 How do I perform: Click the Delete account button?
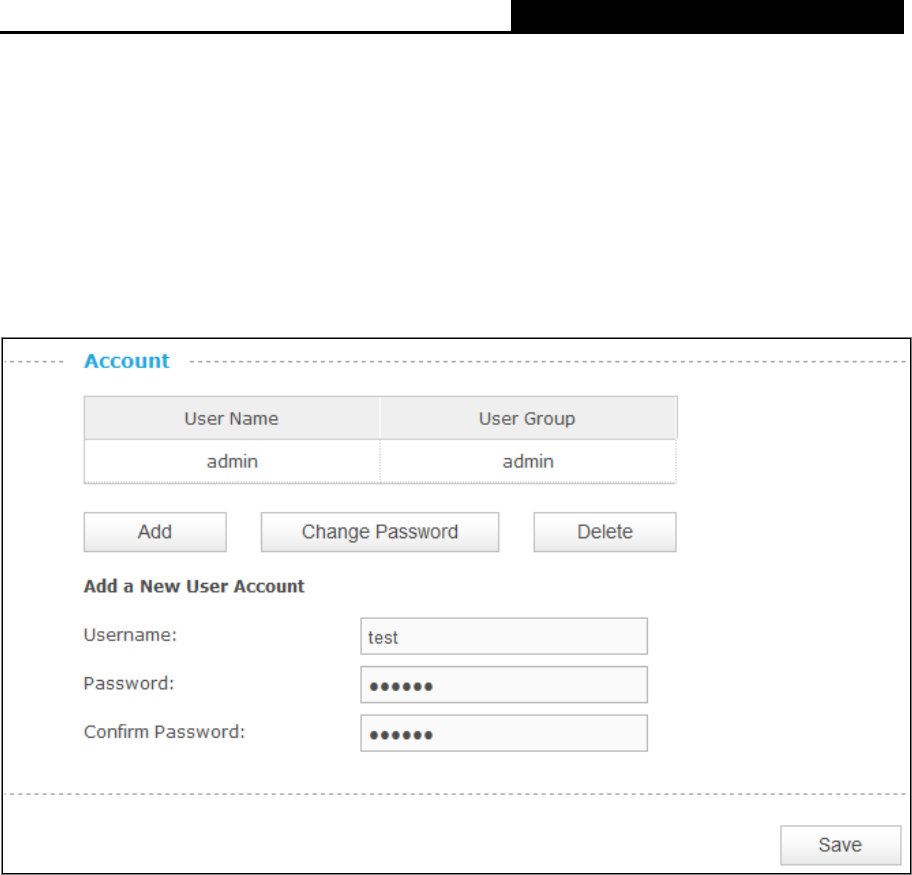tap(605, 532)
